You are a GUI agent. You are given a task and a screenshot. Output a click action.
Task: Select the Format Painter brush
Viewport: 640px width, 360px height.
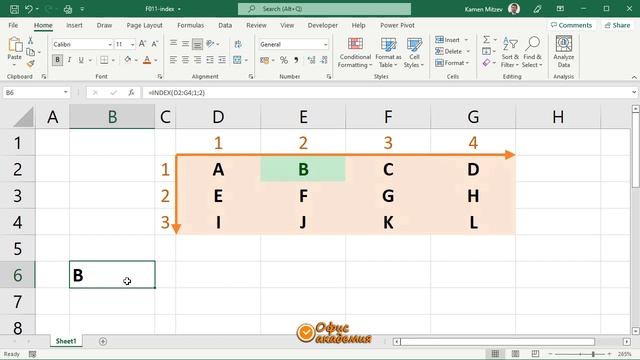(30, 63)
